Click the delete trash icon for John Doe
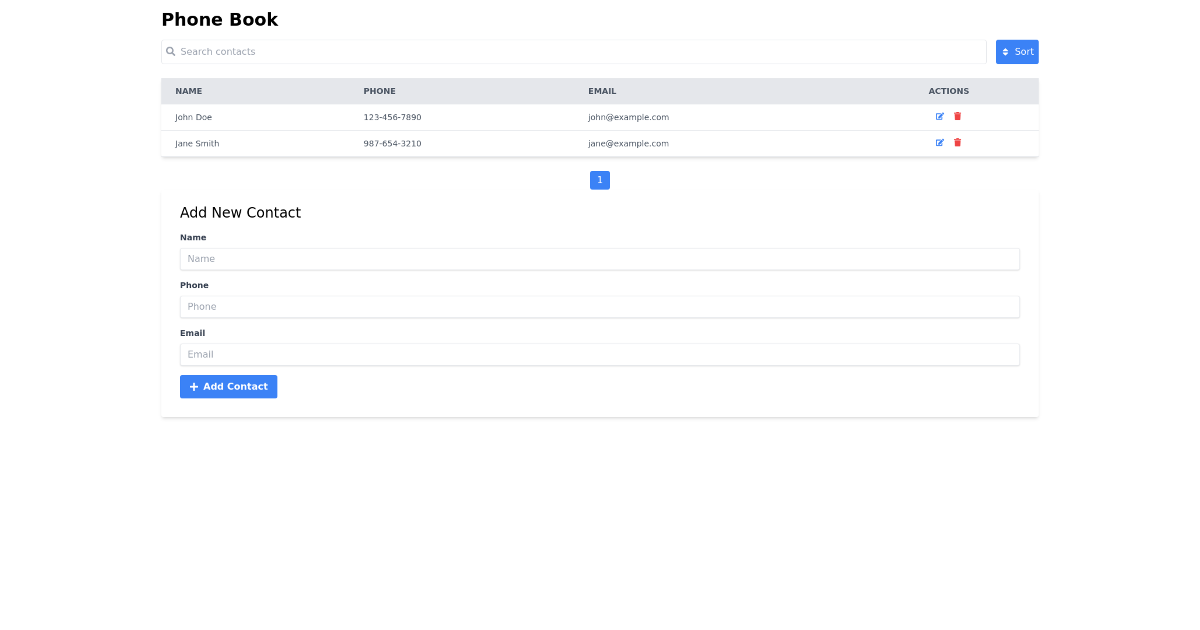This screenshot has height=630, width=1200. [x=957, y=116]
